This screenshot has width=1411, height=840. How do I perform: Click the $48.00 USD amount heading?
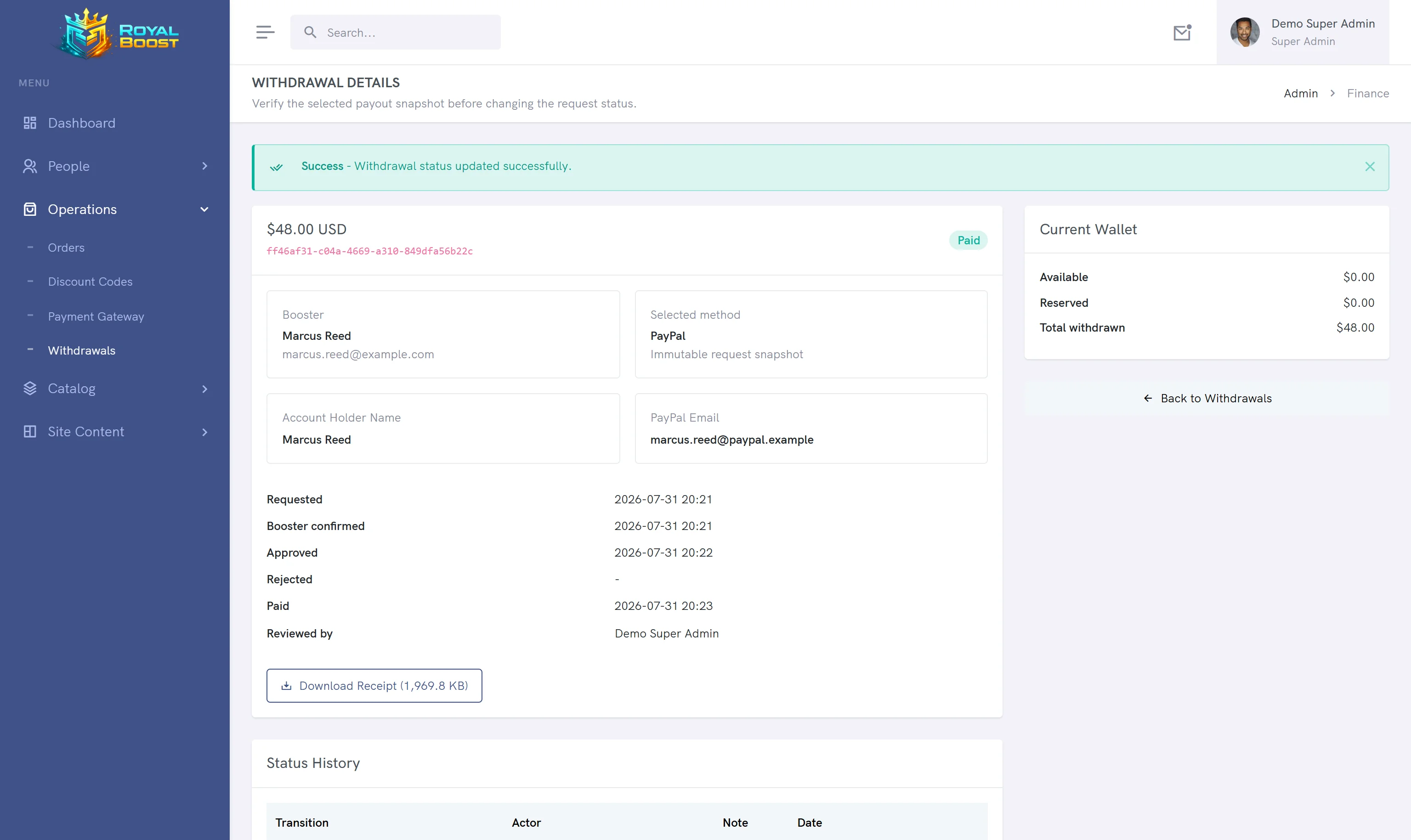306,229
